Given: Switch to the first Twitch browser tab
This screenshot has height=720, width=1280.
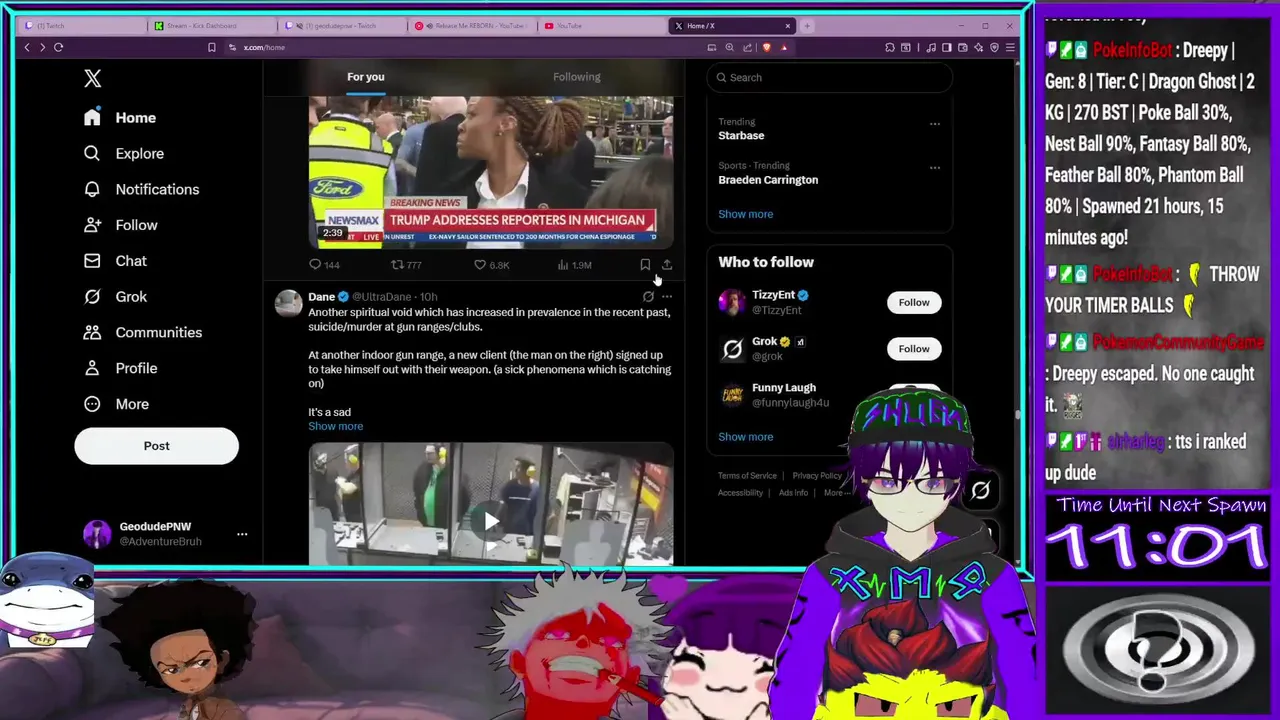Looking at the screenshot, I should click(x=83, y=26).
